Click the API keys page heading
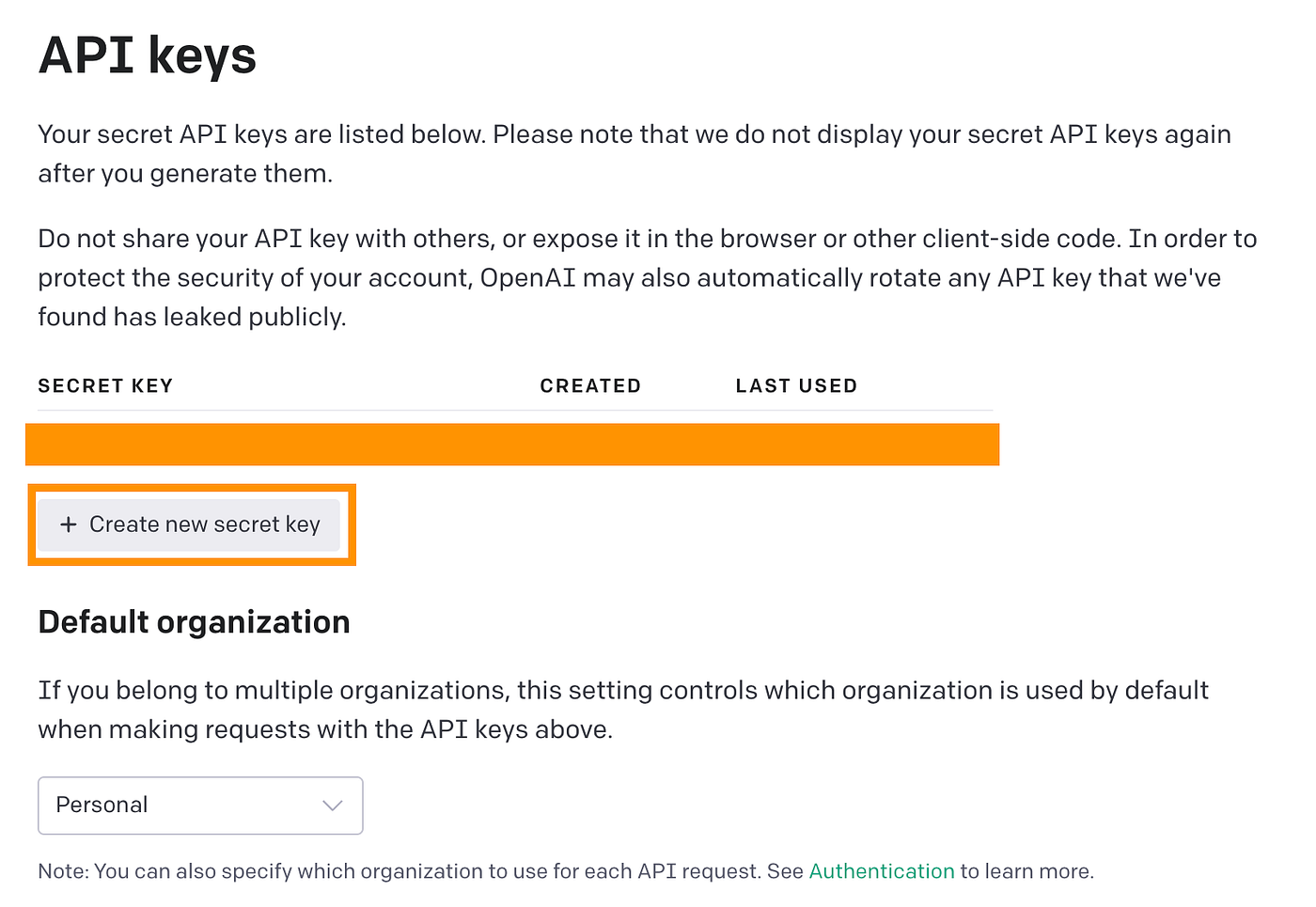Image resolution: width=1316 pixels, height=907 pixels. 148,55
